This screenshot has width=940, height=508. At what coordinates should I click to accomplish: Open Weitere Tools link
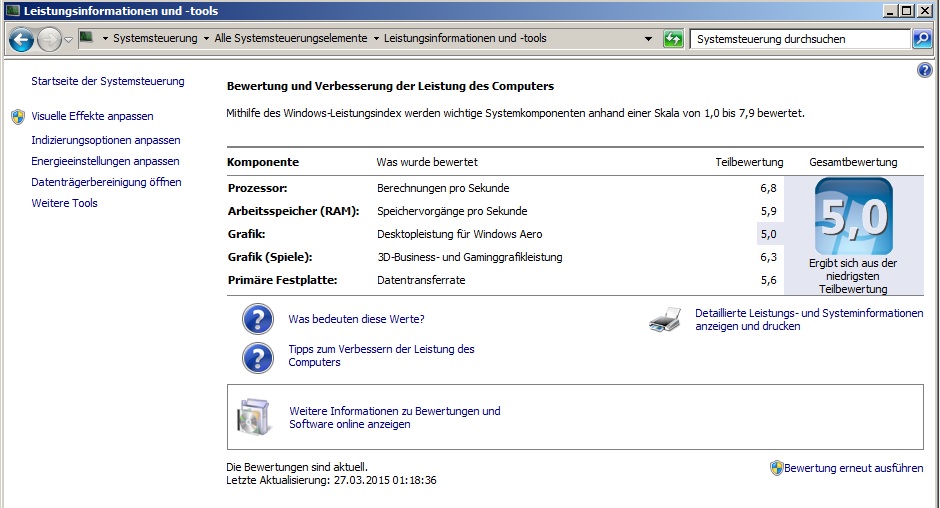point(64,203)
